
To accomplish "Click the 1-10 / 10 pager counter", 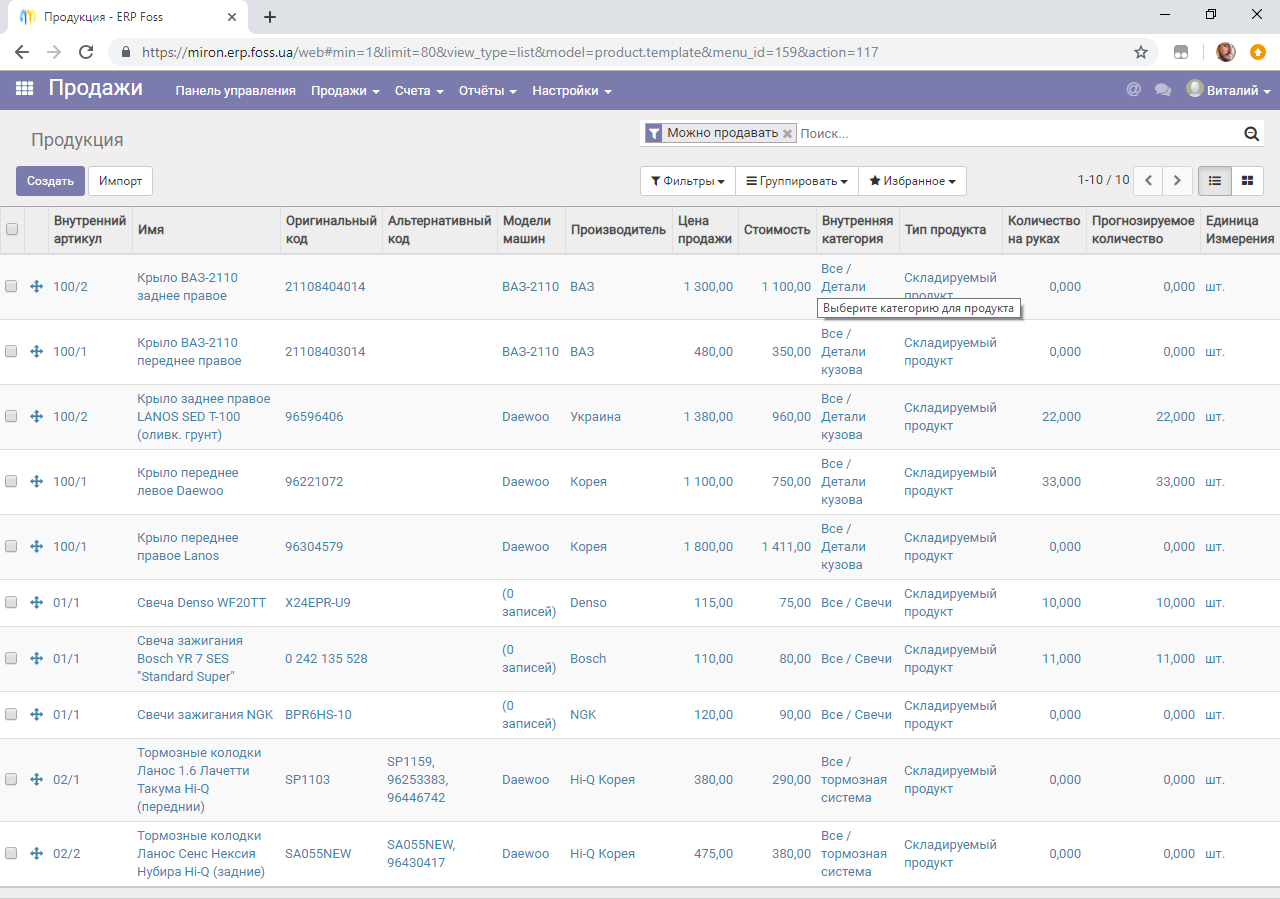I will click(1103, 180).
